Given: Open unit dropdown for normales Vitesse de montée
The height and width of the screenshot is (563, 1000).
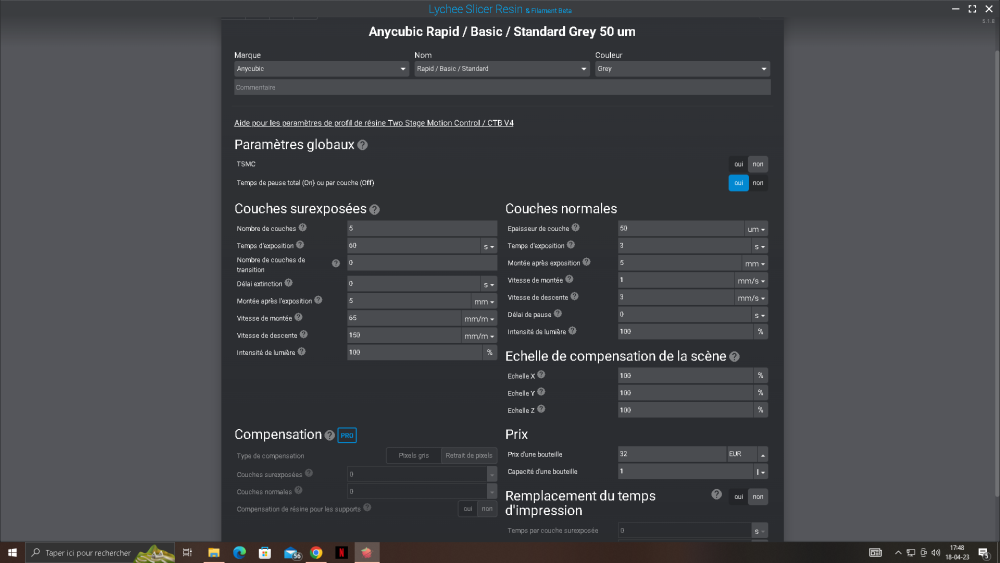Looking at the screenshot, I should coord(751,281).
